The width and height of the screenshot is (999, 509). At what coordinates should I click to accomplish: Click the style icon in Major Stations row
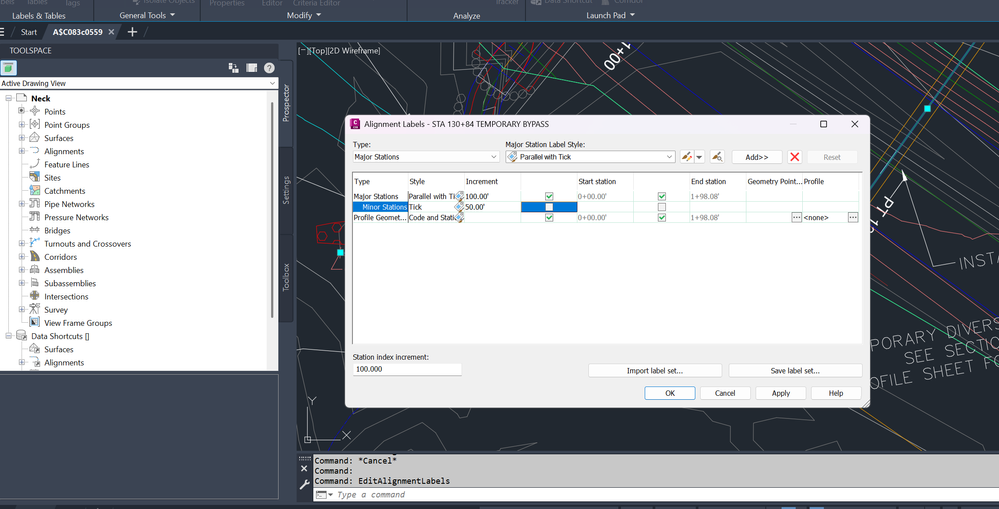(459, 197)
